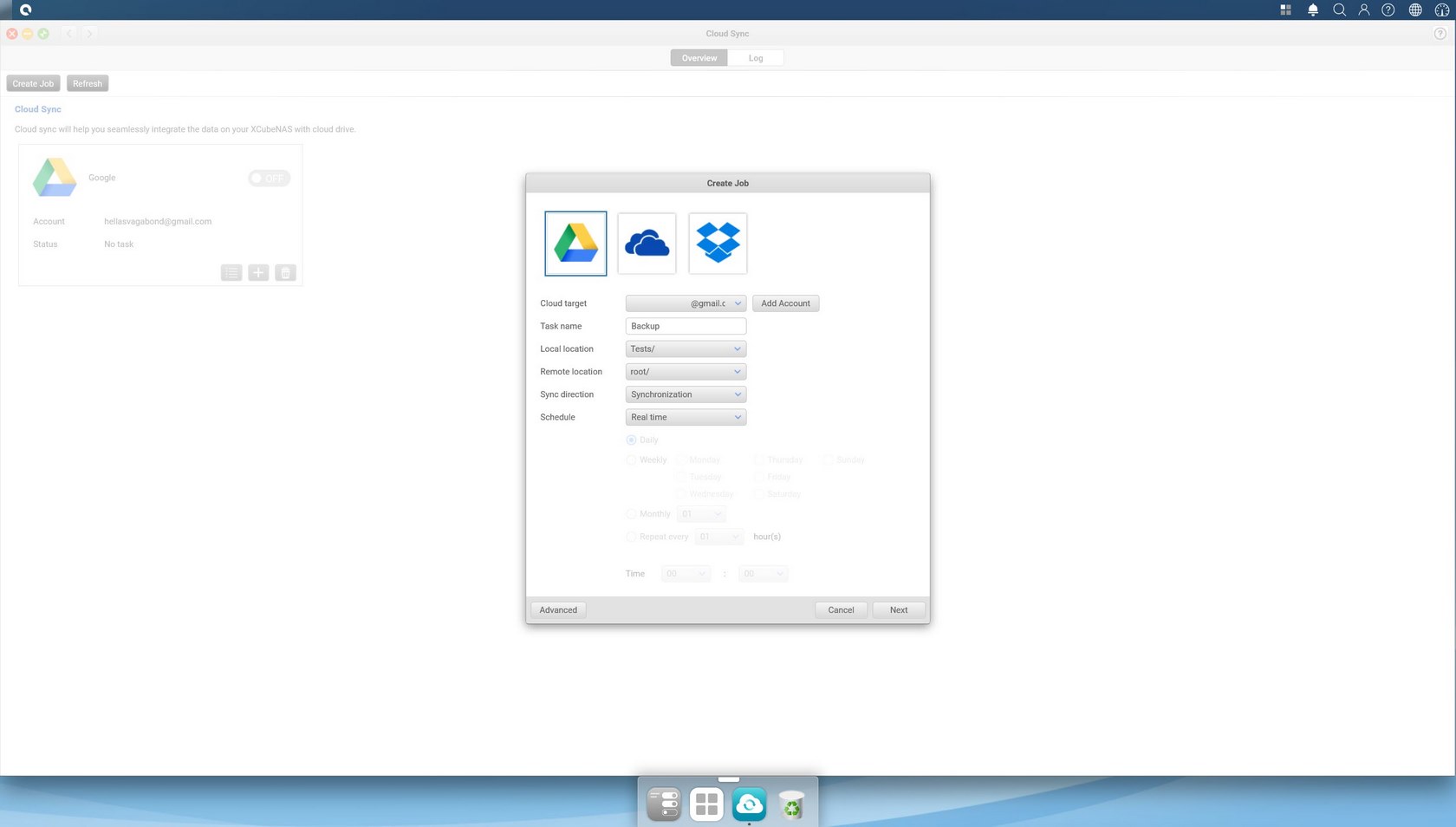The height and width of the screenshot is (827, 1456).
Task: Select the OneDrive cloud service icon
Action: pyautogui.click(x=647, y=244)
